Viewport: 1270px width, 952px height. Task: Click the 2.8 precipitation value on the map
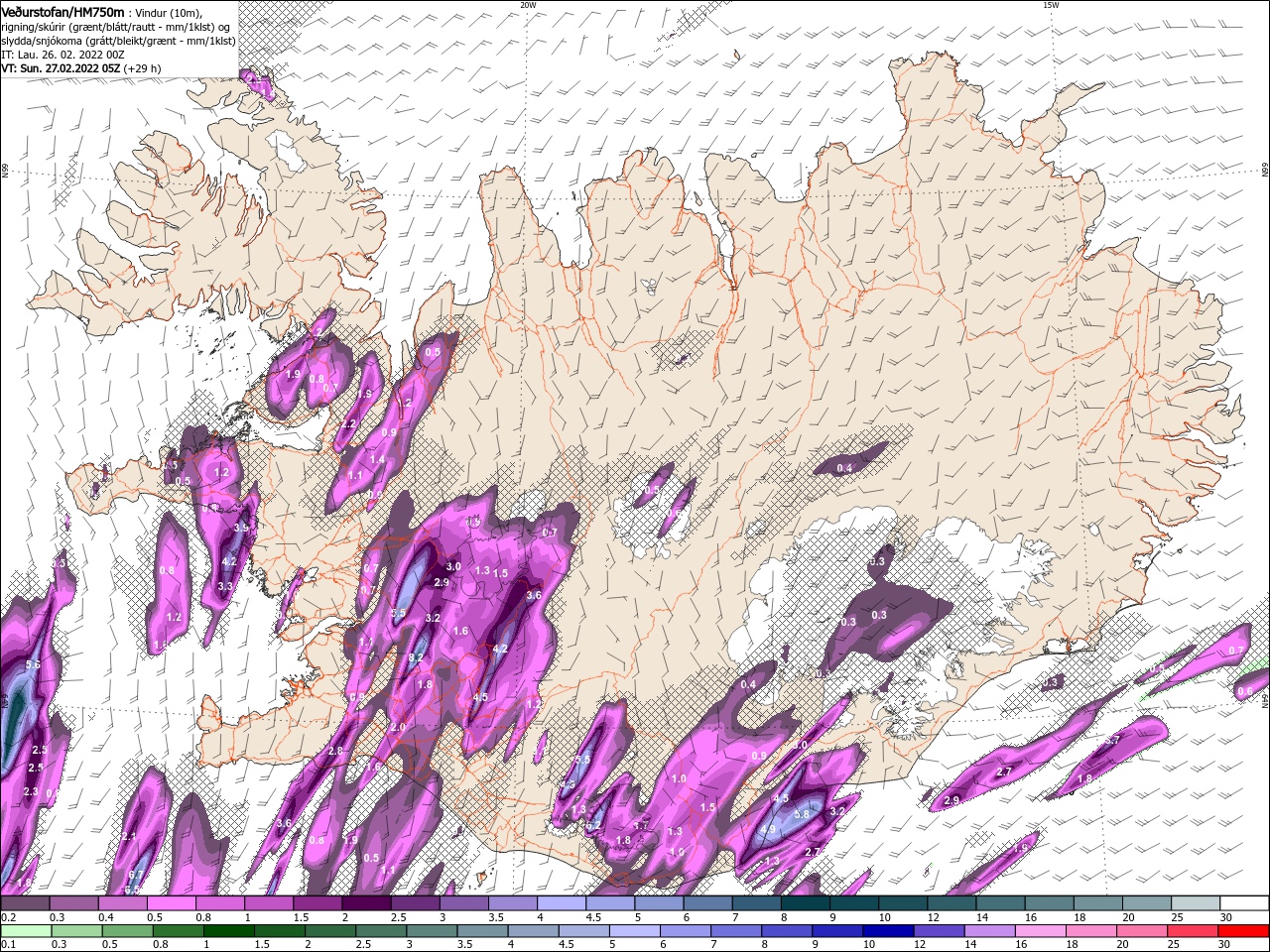pyautogui.click(x=335, y=751)
